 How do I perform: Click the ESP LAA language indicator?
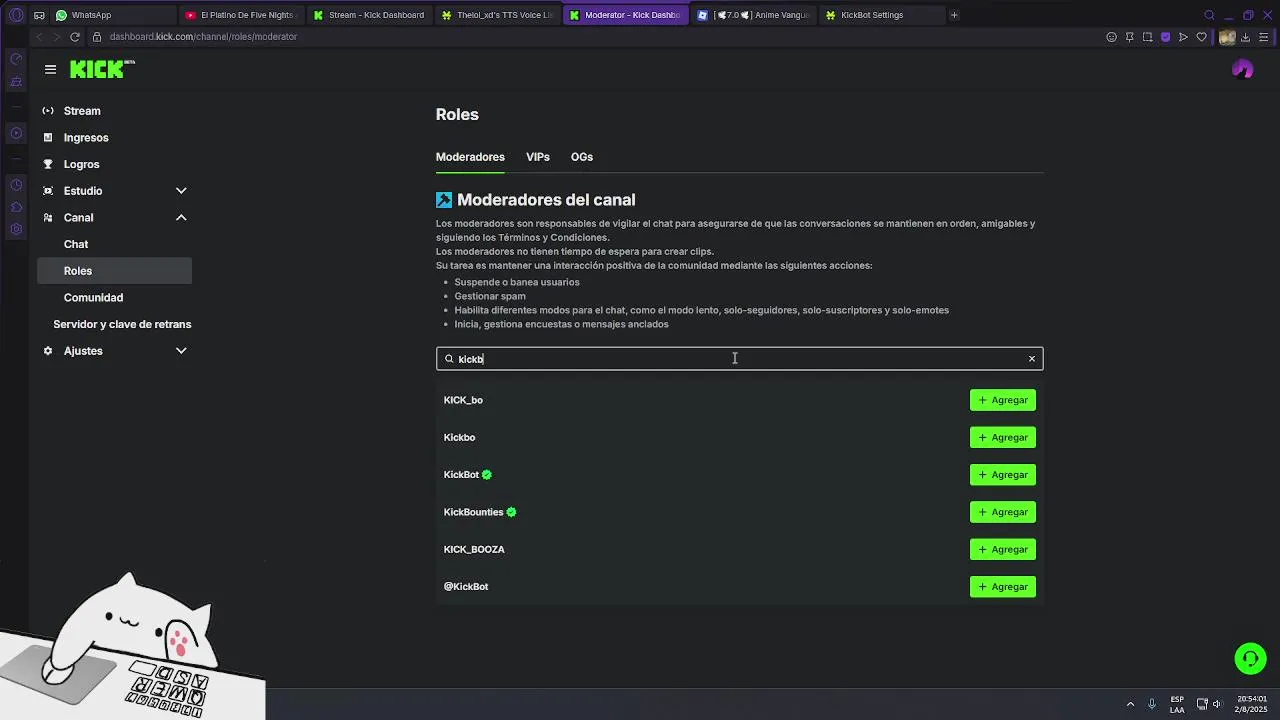tap(1177, 704)
